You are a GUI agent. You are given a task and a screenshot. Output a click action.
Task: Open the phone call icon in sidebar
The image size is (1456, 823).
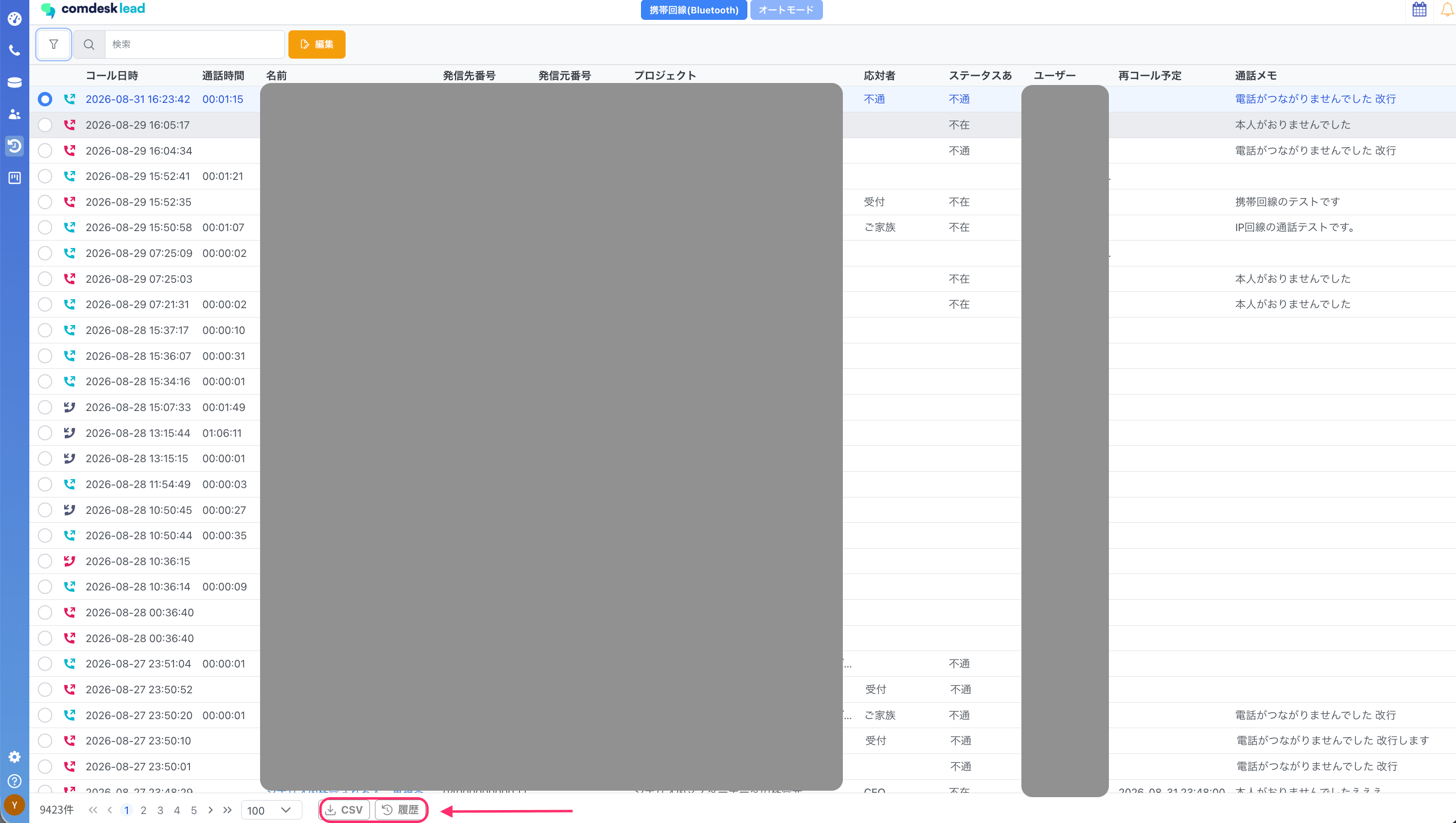15,50
